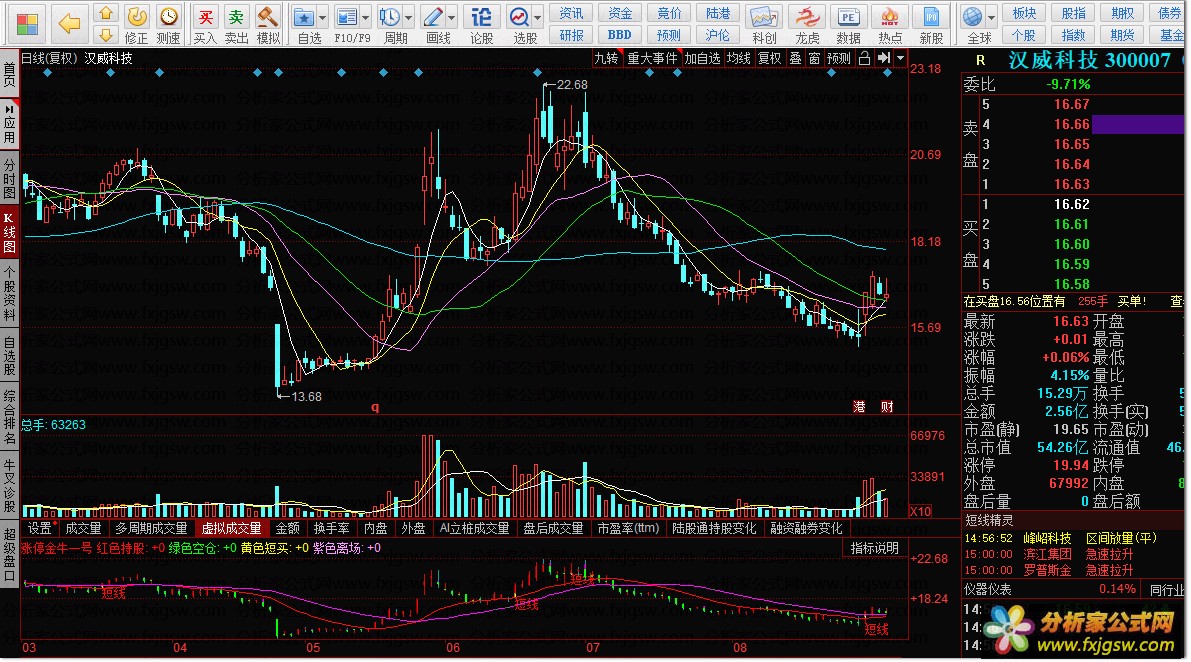Open the 分时图 sidebar tab

[x=9, y=178]
